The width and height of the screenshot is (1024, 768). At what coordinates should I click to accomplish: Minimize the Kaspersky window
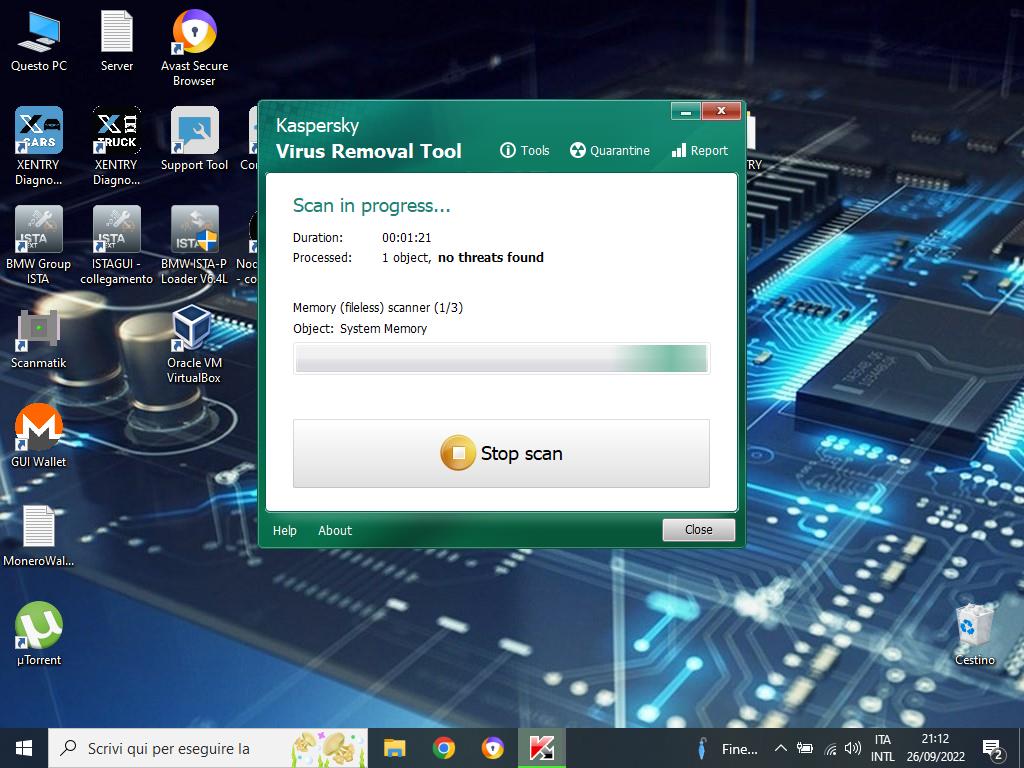[x=685, y=110]
